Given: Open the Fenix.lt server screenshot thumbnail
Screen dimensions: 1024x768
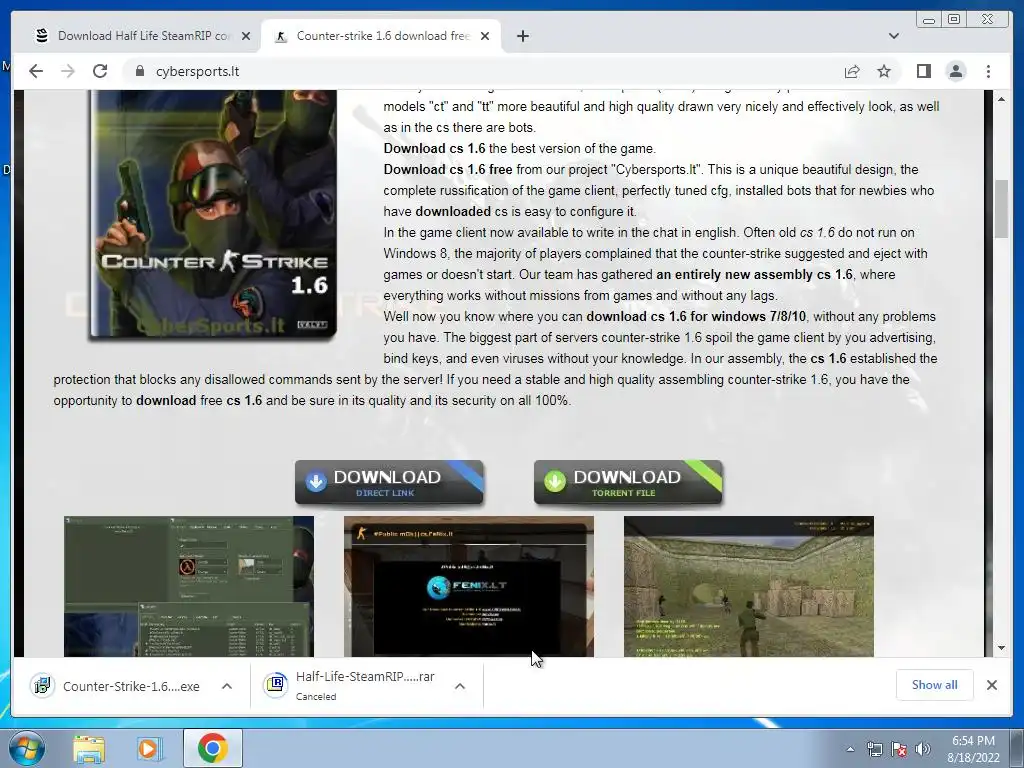Looking at the screenshot, I should click(469, 586).
